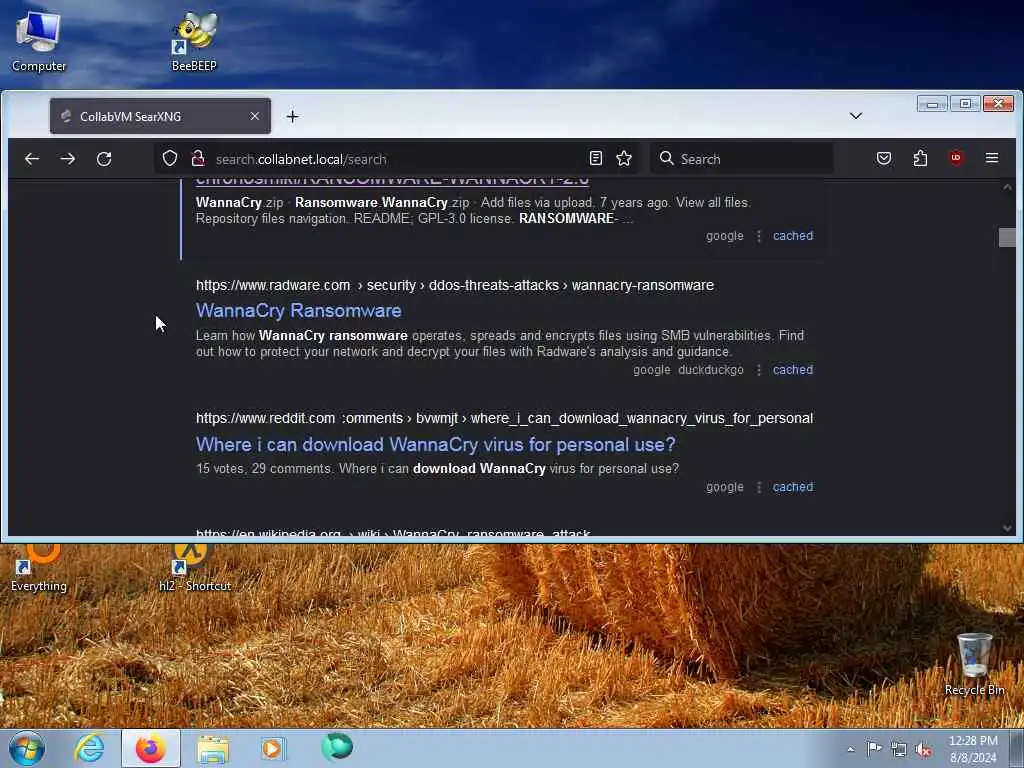
Task: Select the Everything desktop shortcut
Action: (39, 568)
